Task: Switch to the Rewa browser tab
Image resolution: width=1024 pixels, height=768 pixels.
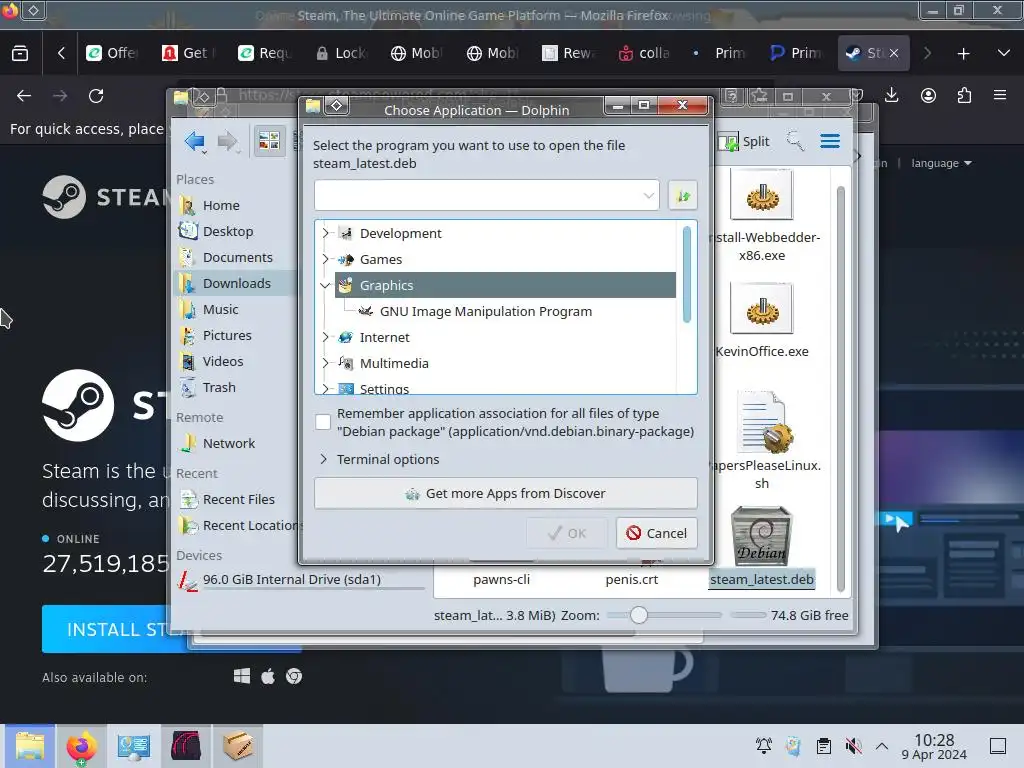Action: pos(567,53)
